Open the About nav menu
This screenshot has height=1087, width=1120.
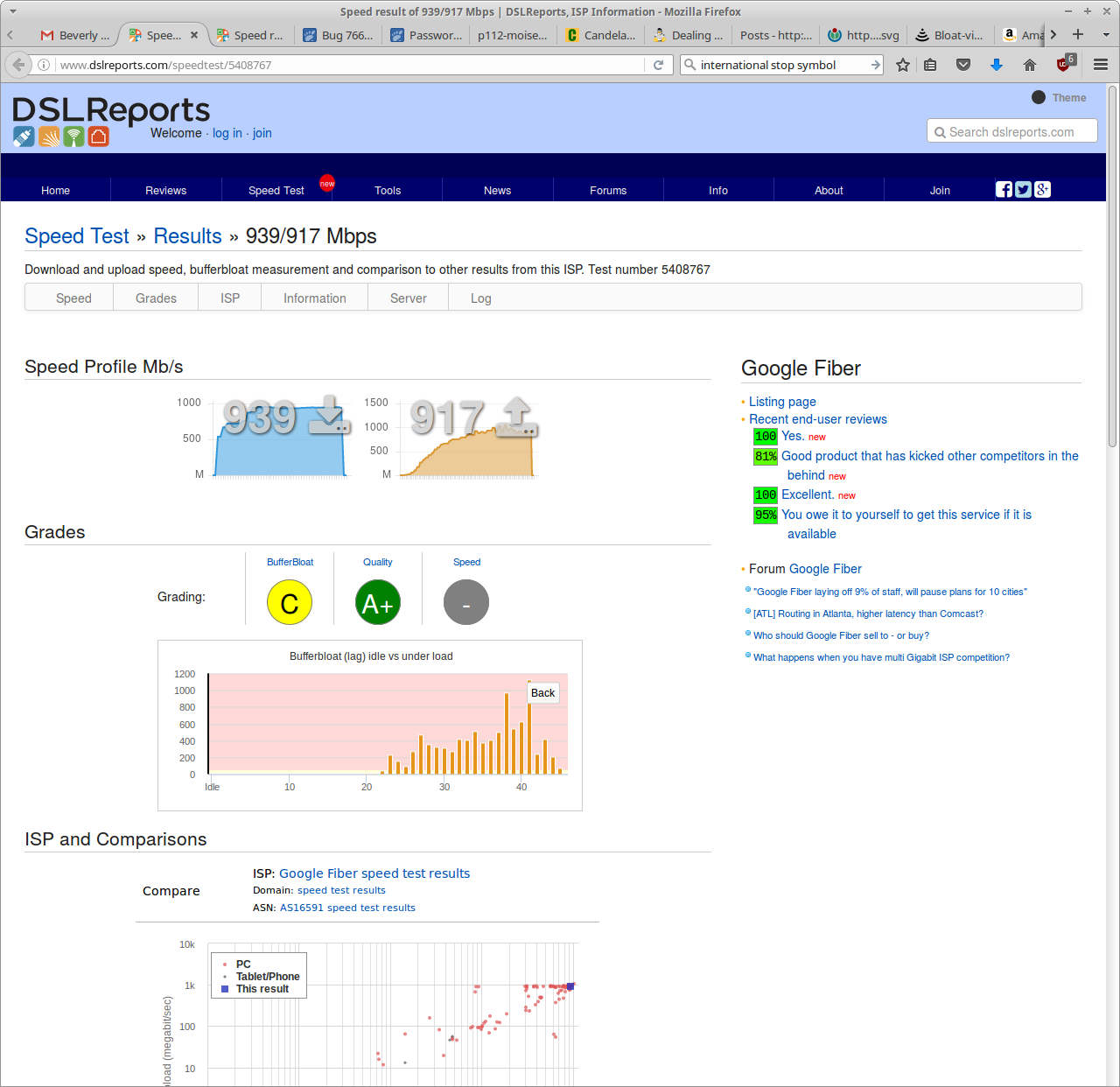829,190
